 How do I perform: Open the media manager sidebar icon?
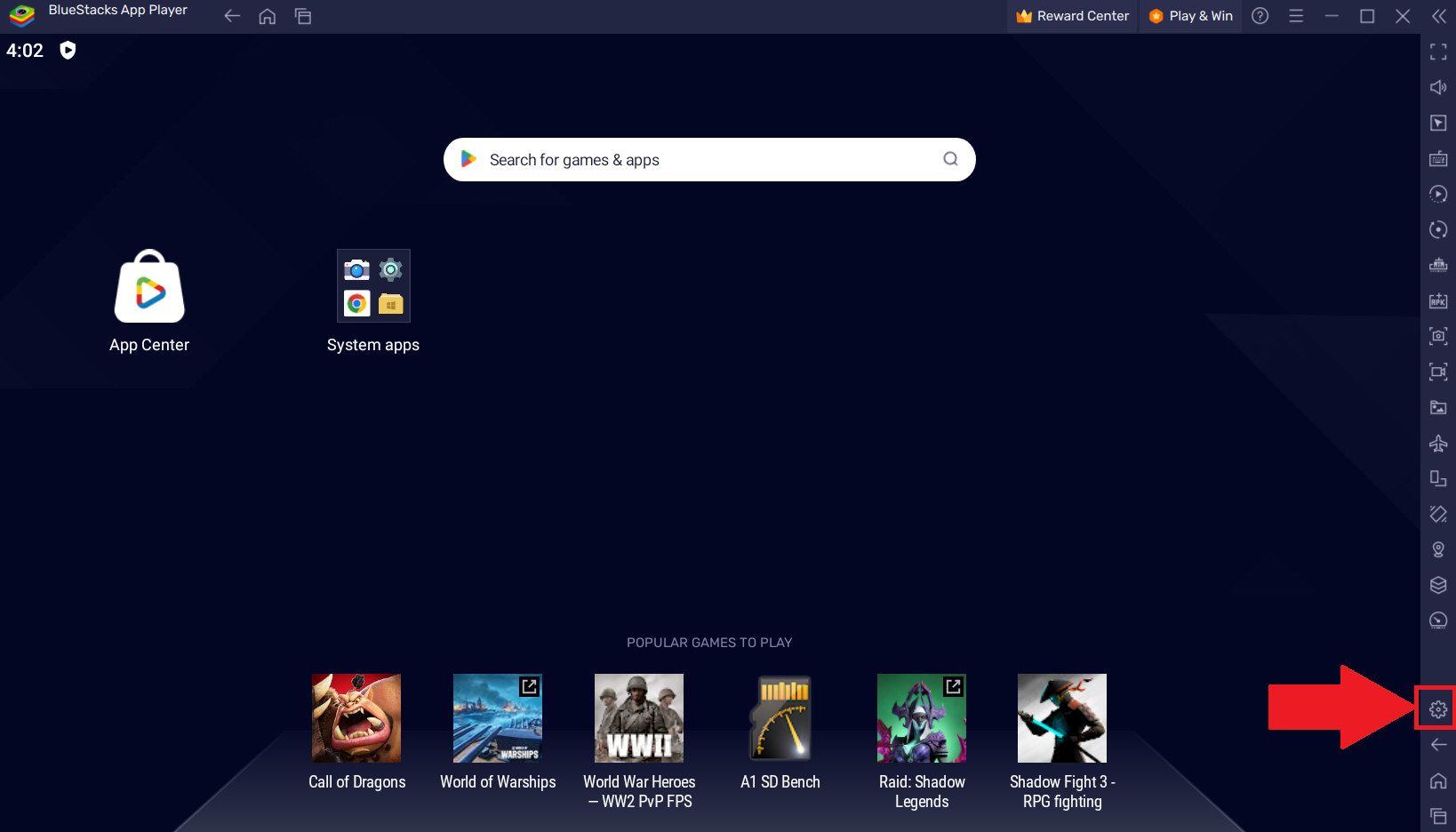pyautogui.click(x=1438, y=407)
